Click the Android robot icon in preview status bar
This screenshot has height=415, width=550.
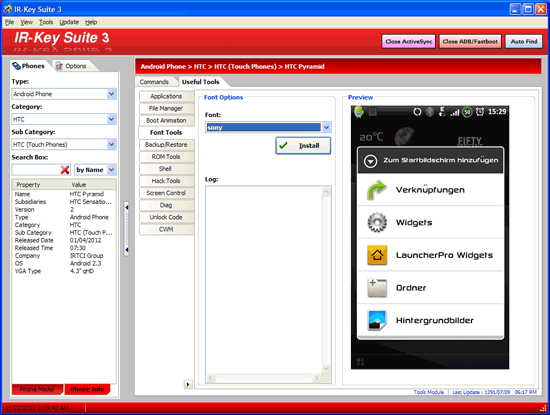[x=359, y=112]
